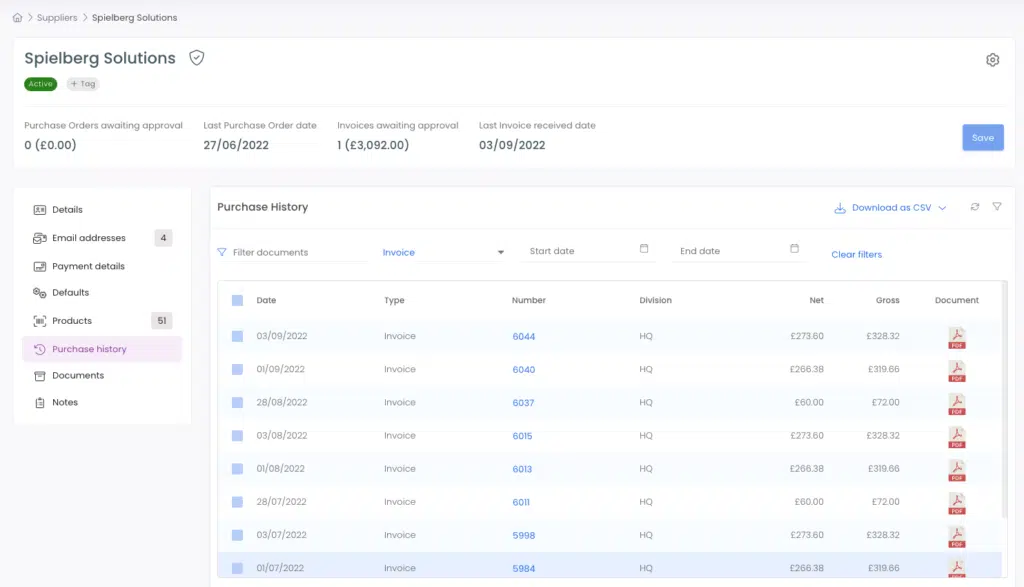Open PDF document for invoice 6011
This screenshot has height=587, width=1024.
point(957,503)
